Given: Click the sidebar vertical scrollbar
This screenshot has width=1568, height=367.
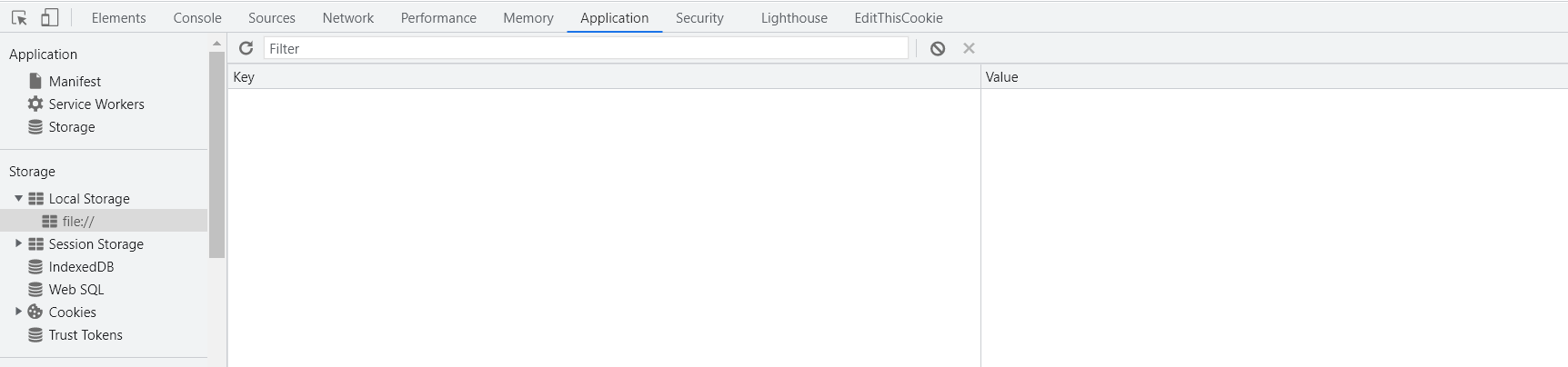Looking at the screenshot, I should (x=216, y=154).
